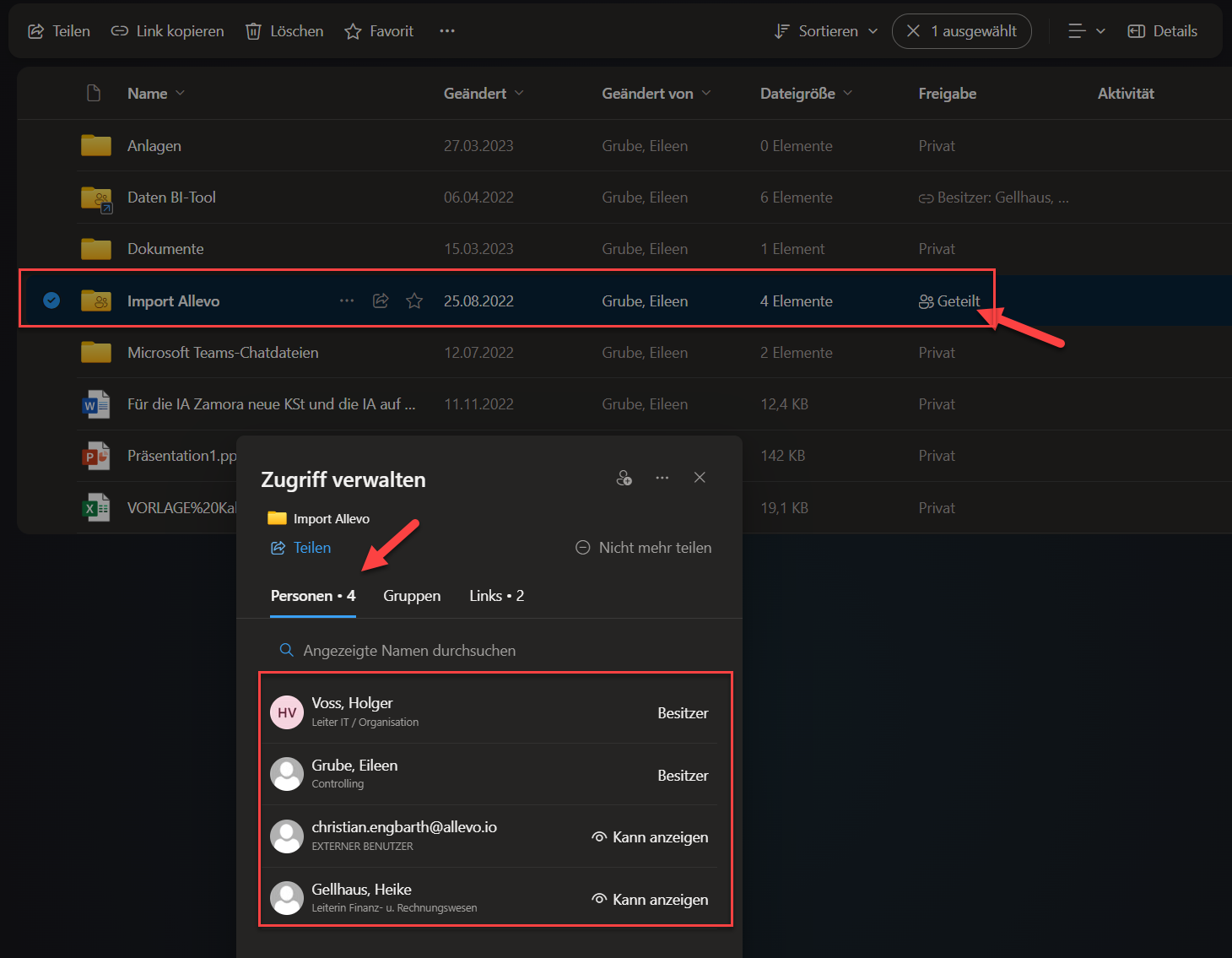Viewport: 1232px width, 958px height.
Task: Open the toolbar's three-dot overflow menu
Action: coord(447,31)
